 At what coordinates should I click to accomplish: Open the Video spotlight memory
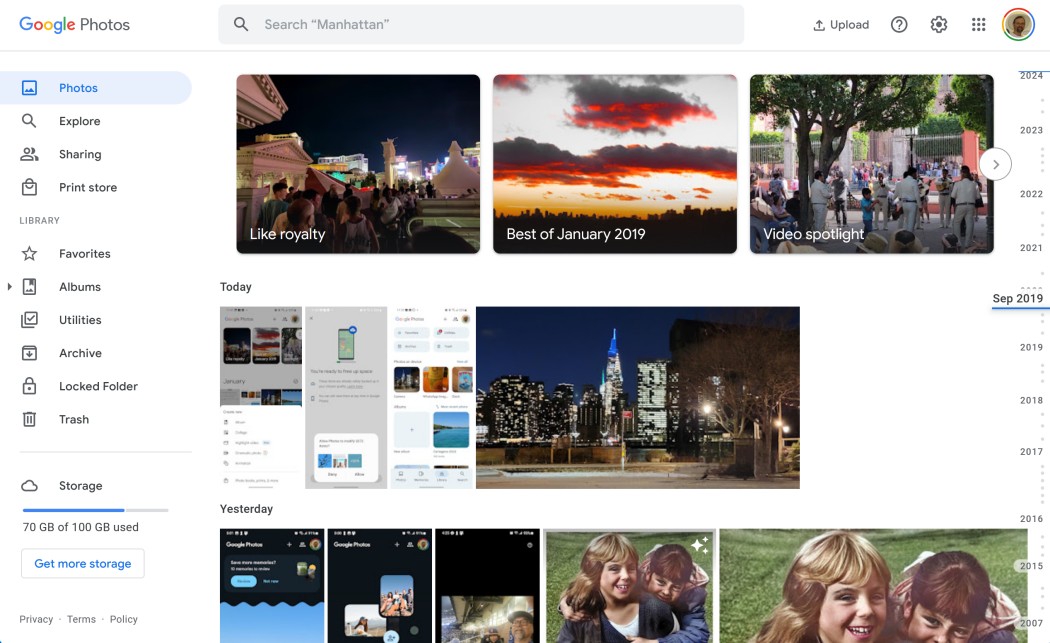[x=871, y=164]
